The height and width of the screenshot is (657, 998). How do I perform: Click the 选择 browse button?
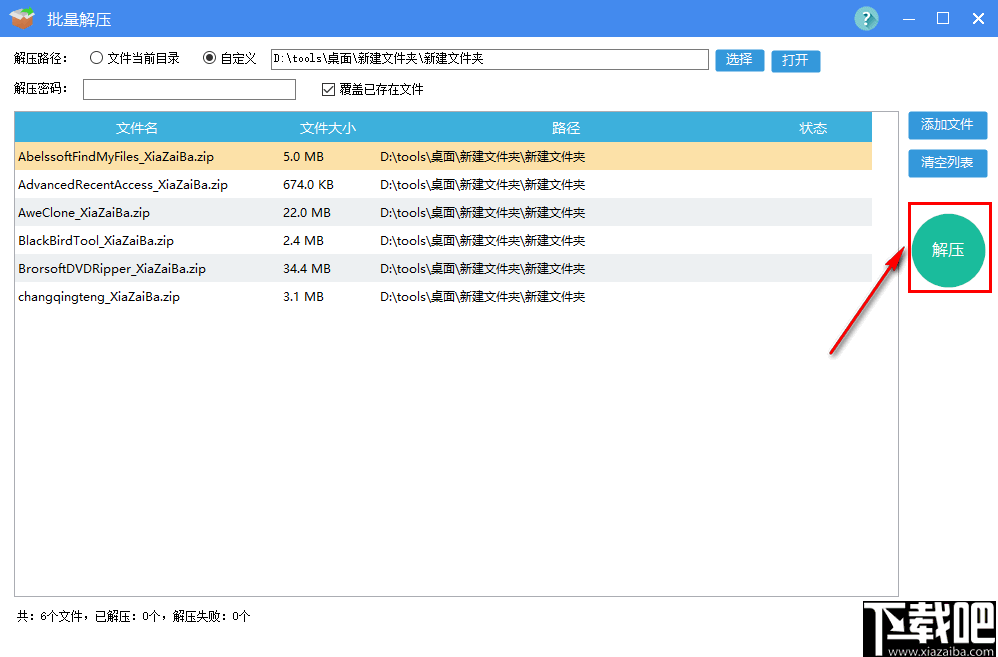pyautogui.click(x=739, y=60)
